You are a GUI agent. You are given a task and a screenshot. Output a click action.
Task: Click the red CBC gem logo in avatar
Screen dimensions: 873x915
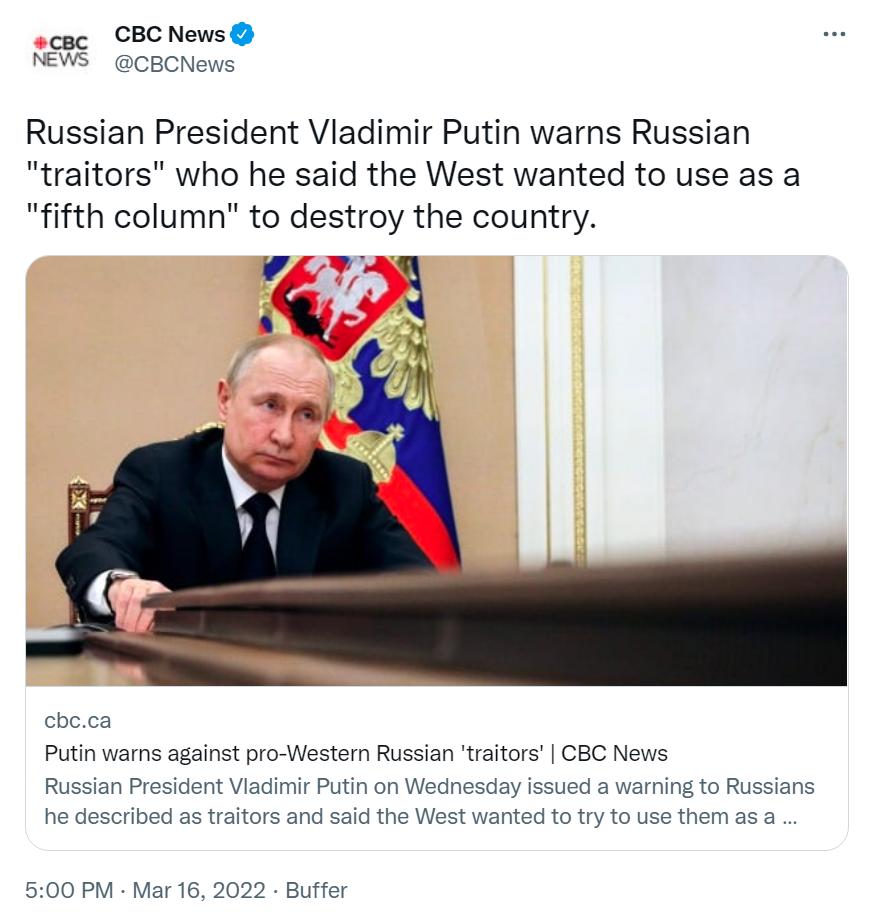[40, 43]
